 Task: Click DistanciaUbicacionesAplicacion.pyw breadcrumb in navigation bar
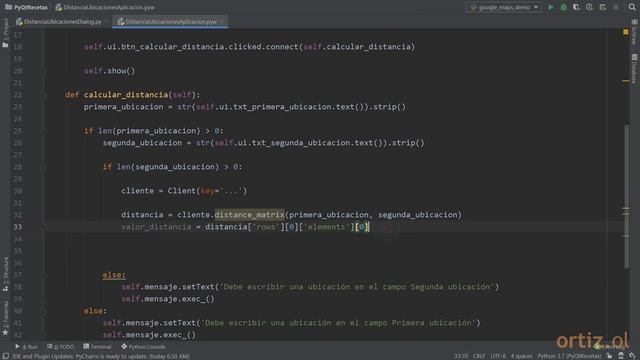tap(105, 7)
